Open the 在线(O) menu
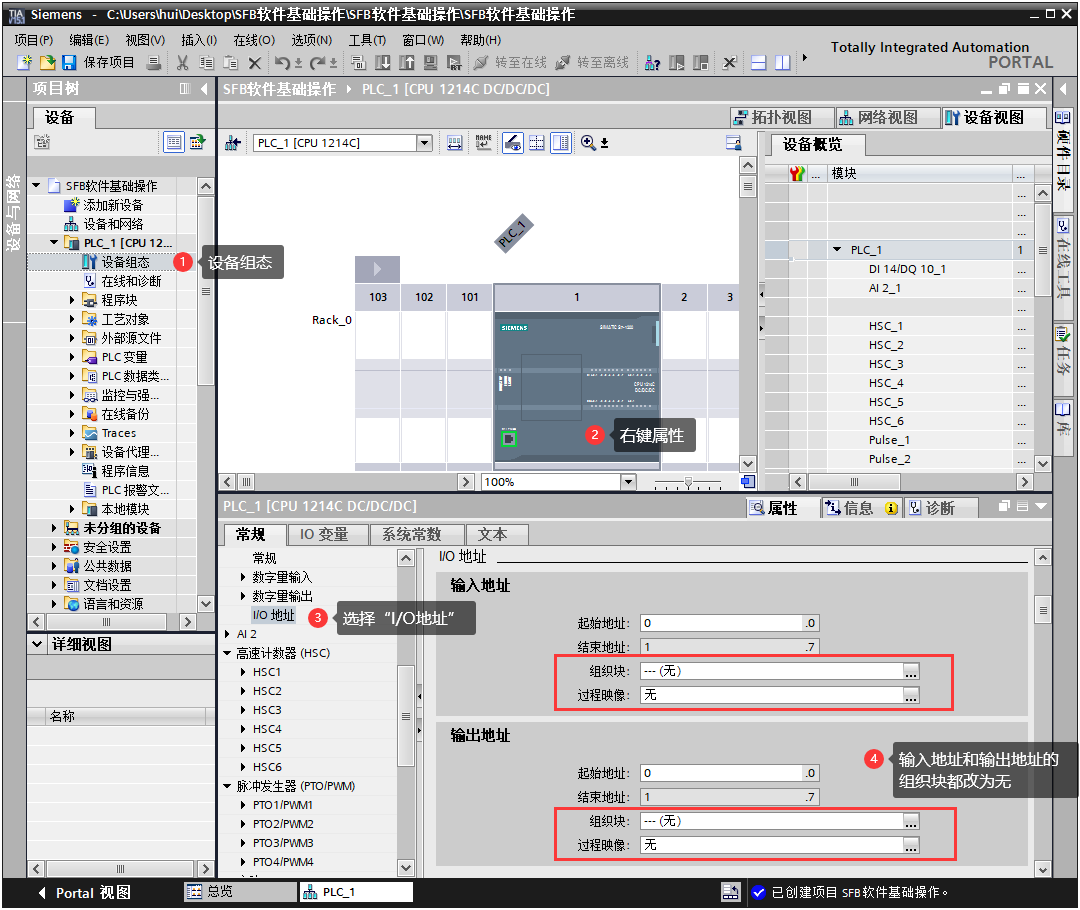 [254, 40]
